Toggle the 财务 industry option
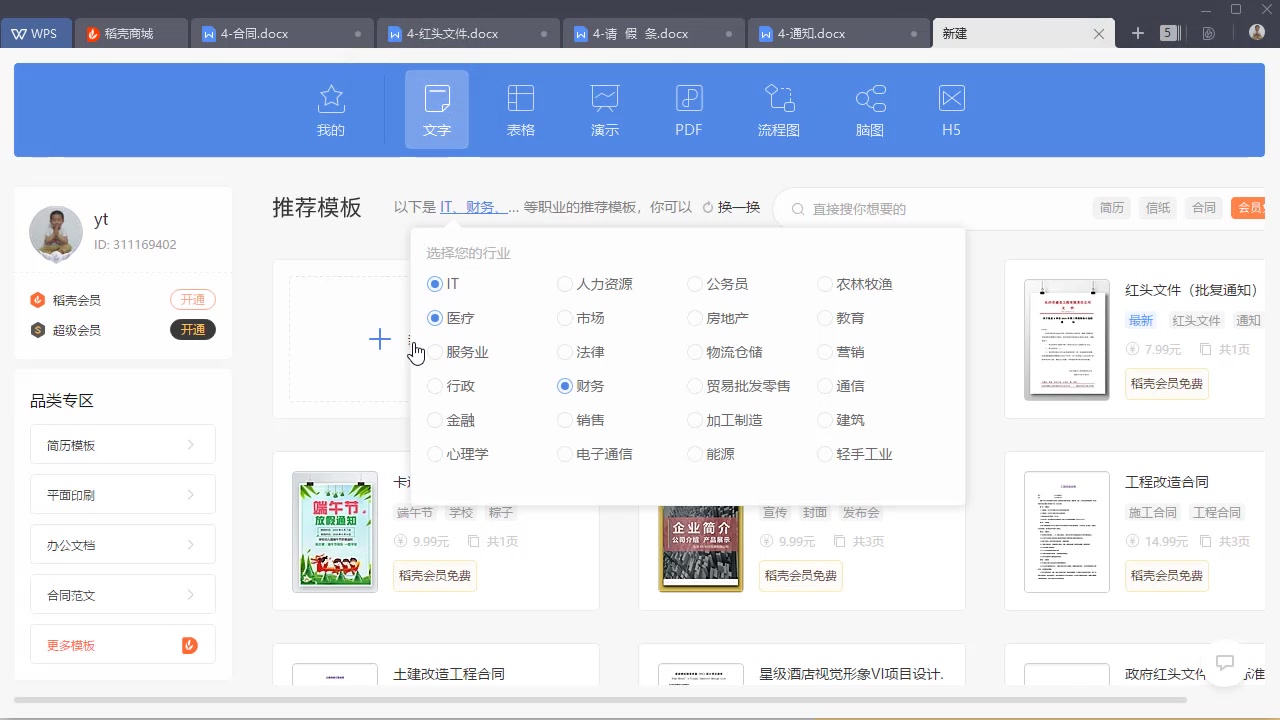 point(564,386)
